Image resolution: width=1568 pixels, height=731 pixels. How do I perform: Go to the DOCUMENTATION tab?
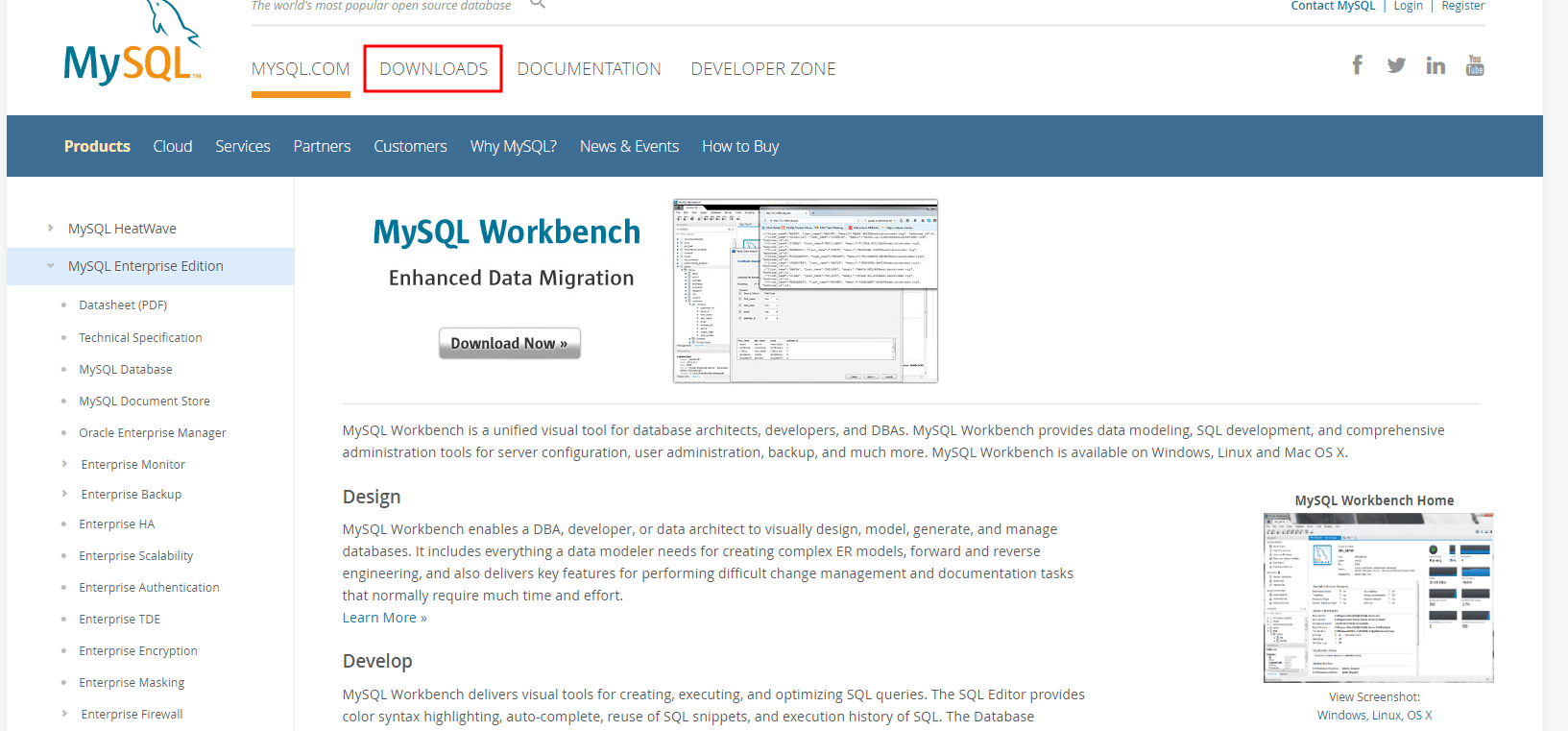point(590,69)
